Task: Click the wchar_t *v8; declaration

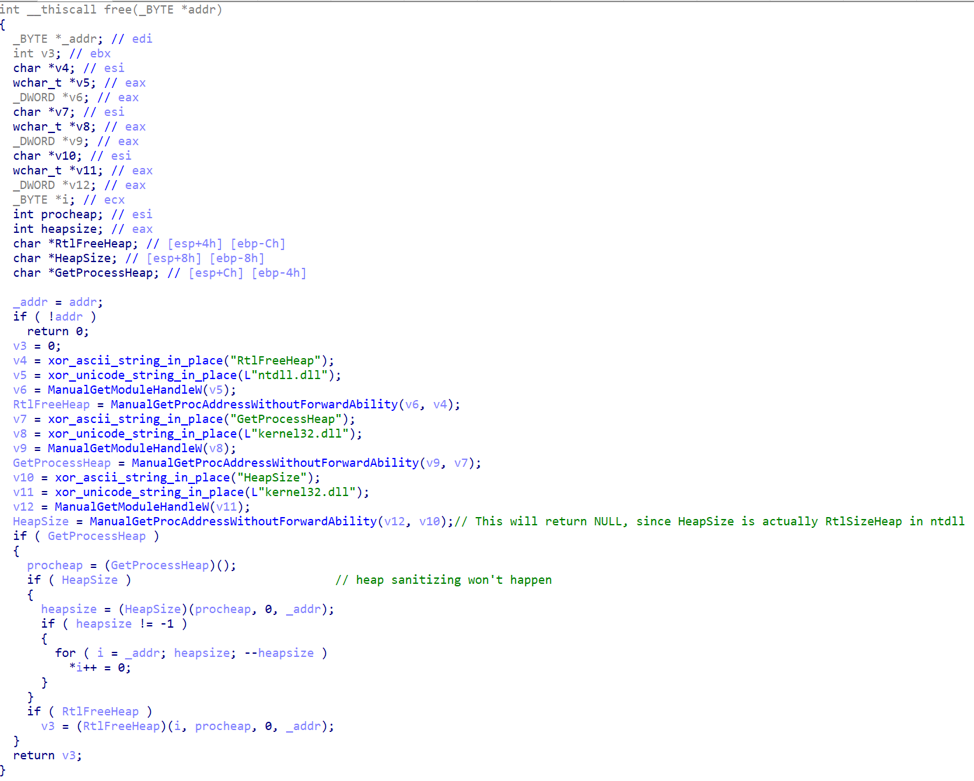Action: point(55,127)
